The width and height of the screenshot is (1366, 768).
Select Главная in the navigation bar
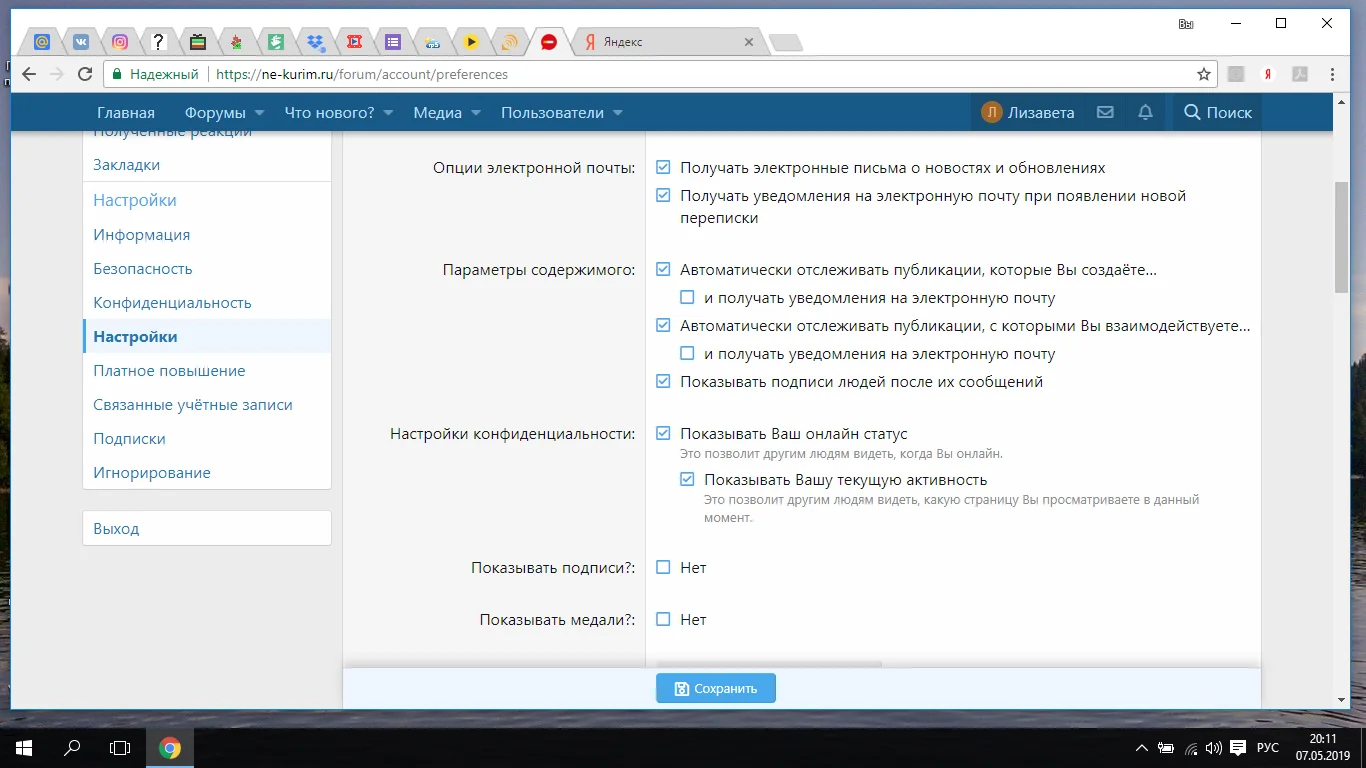tap(125, 112)
